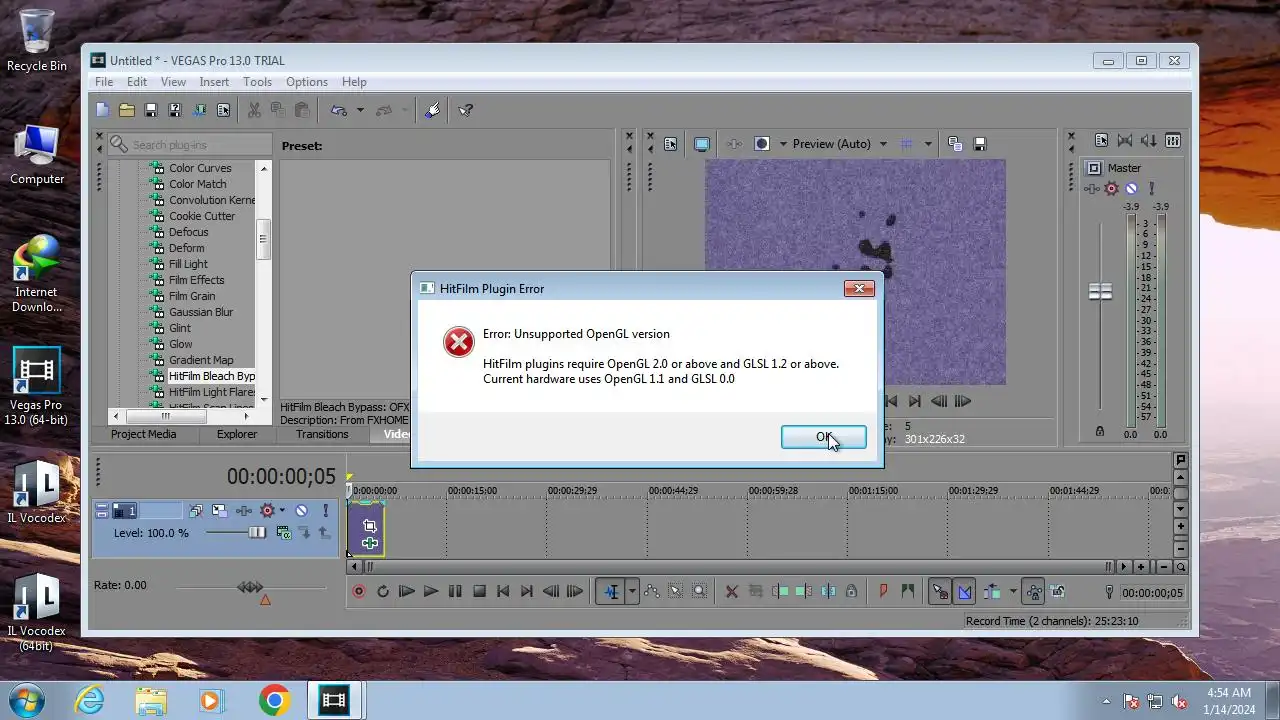
Task: Open Master Bus audio properties icon
Action: tap(1101, 141)
